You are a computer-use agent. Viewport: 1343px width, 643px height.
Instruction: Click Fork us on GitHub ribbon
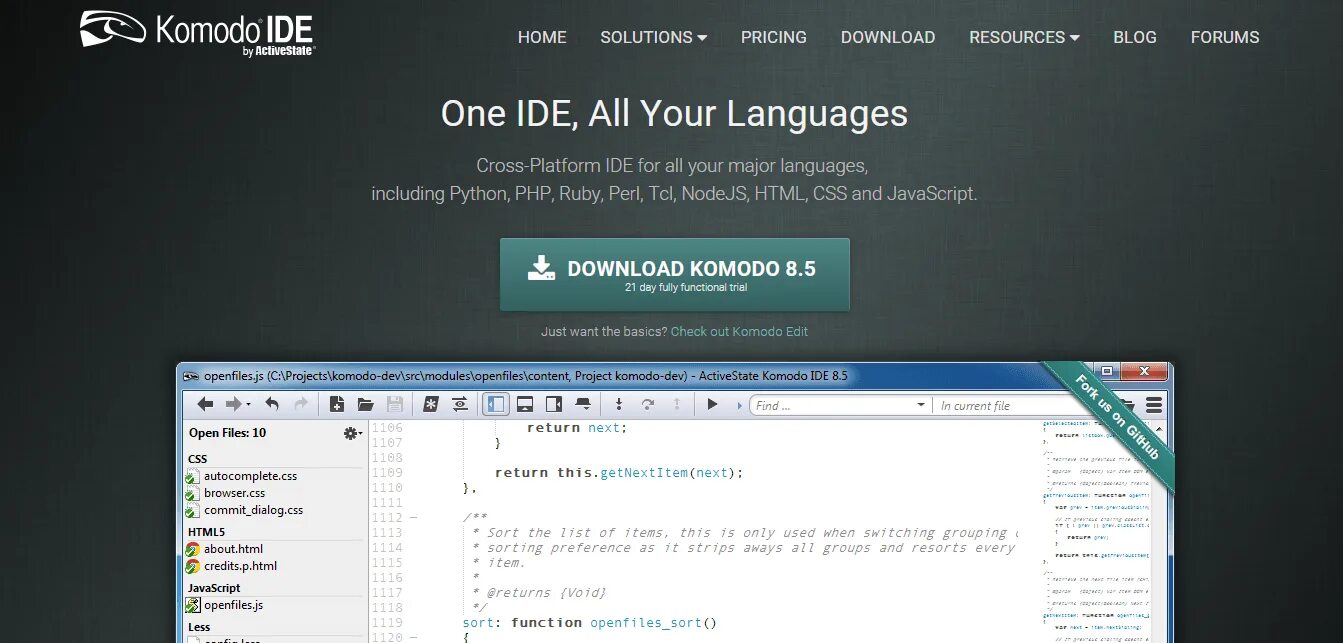[x=1114, y=419]
